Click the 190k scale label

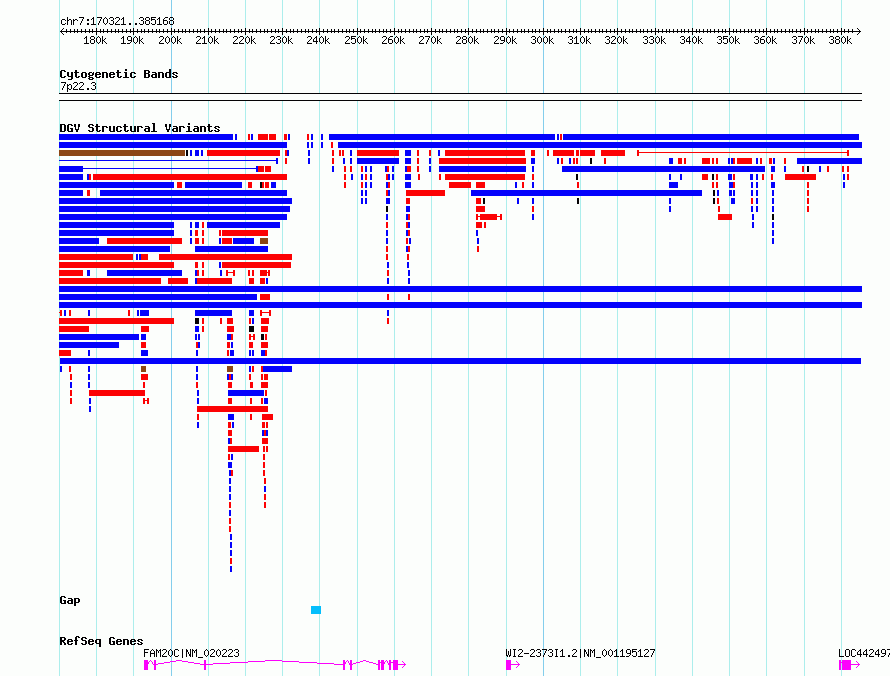point(132,40)
